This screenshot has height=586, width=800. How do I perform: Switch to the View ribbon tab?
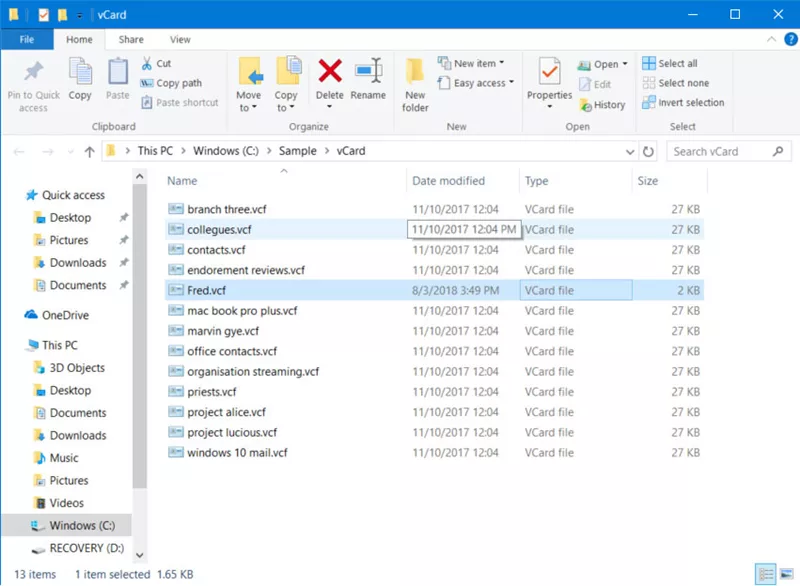coord(180,39)
